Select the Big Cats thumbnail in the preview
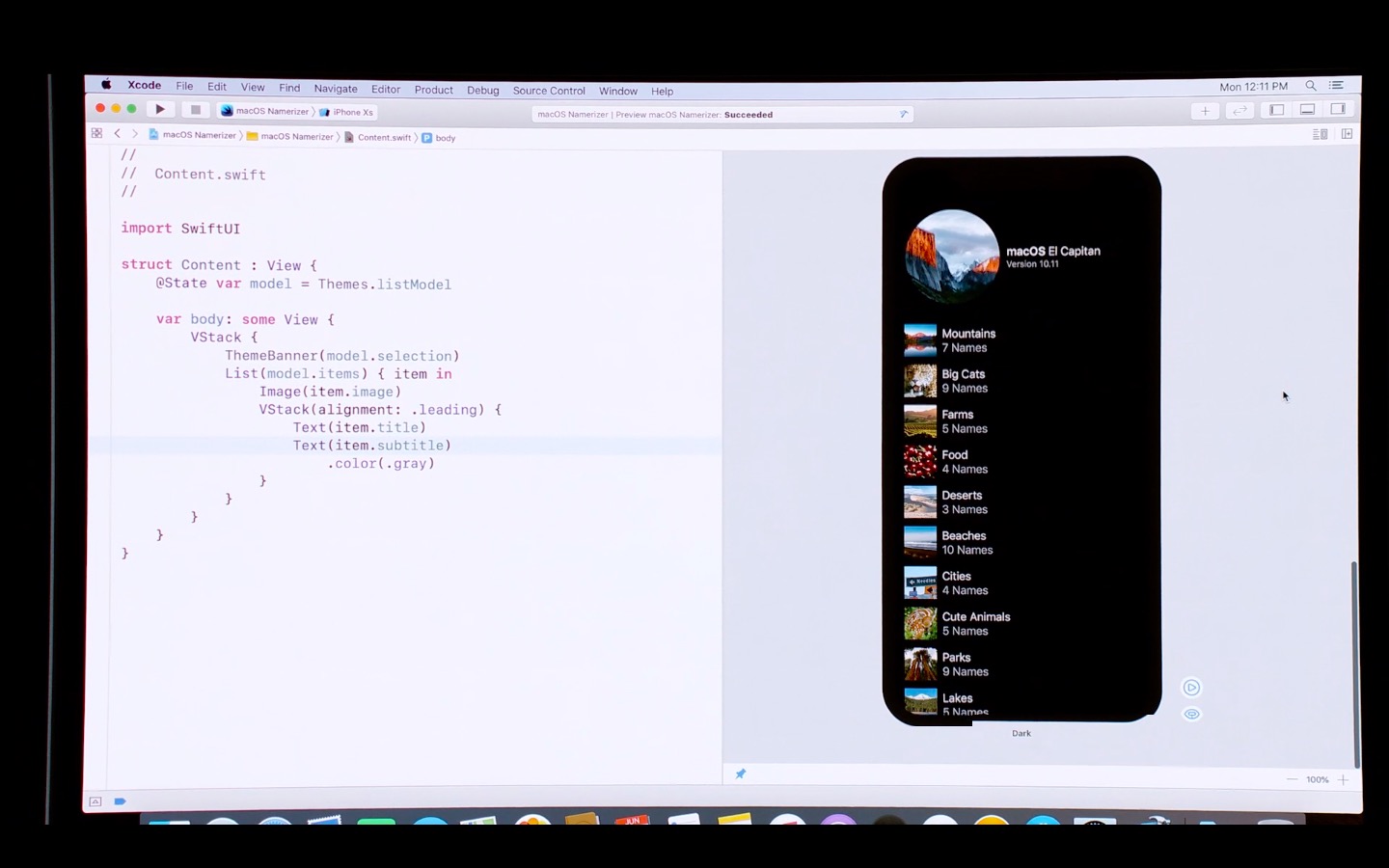 [920, 381]
